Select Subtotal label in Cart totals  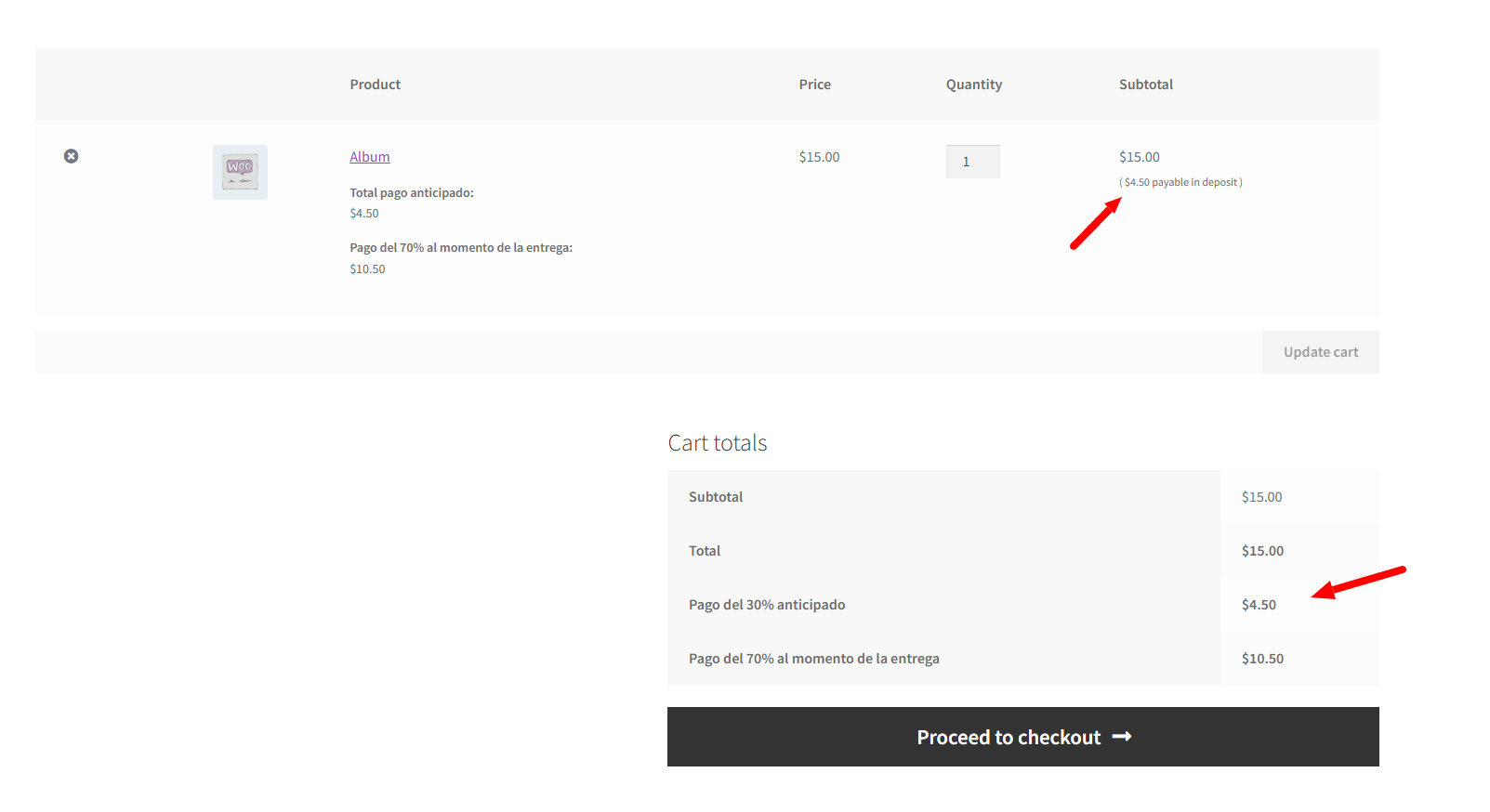pyautogui.click(x=716, y=497)
